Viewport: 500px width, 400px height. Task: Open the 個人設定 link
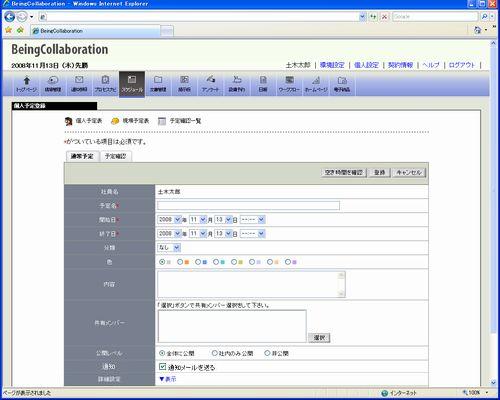366,65
